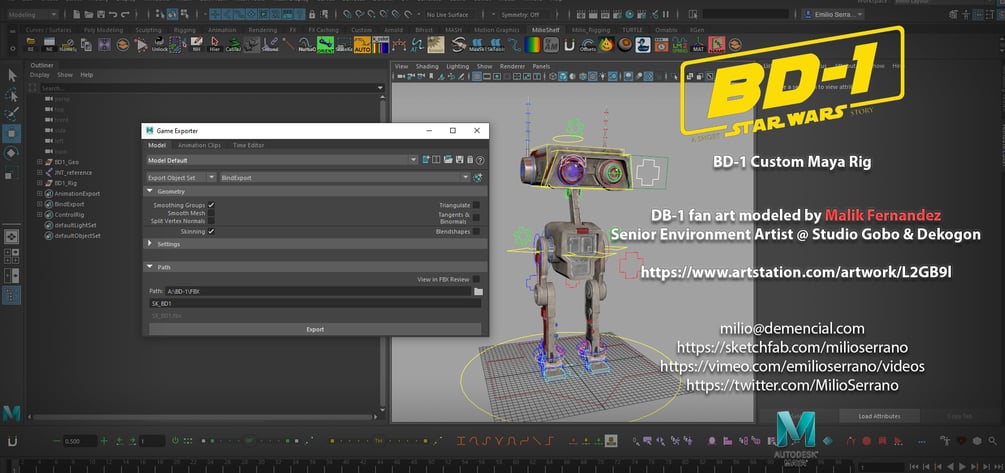Click the Export button

coord(315,329)
